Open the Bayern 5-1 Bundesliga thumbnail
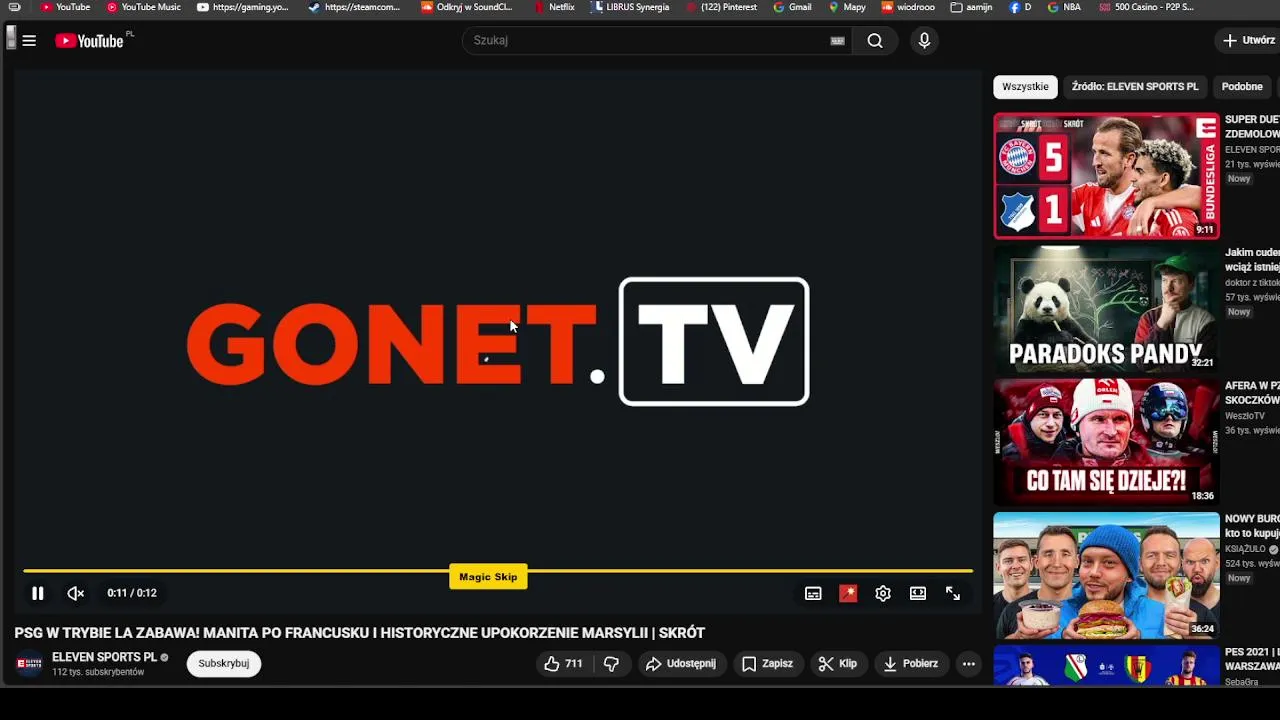This screenshot has width=1280, height=720. tap(1106, 176)
